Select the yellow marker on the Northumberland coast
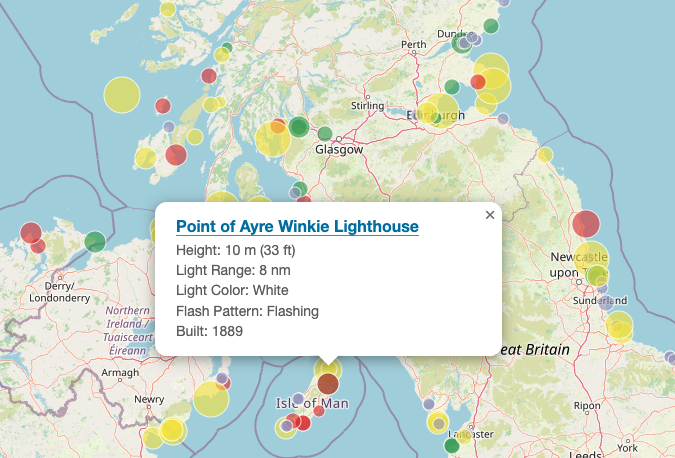 point(545,155)
